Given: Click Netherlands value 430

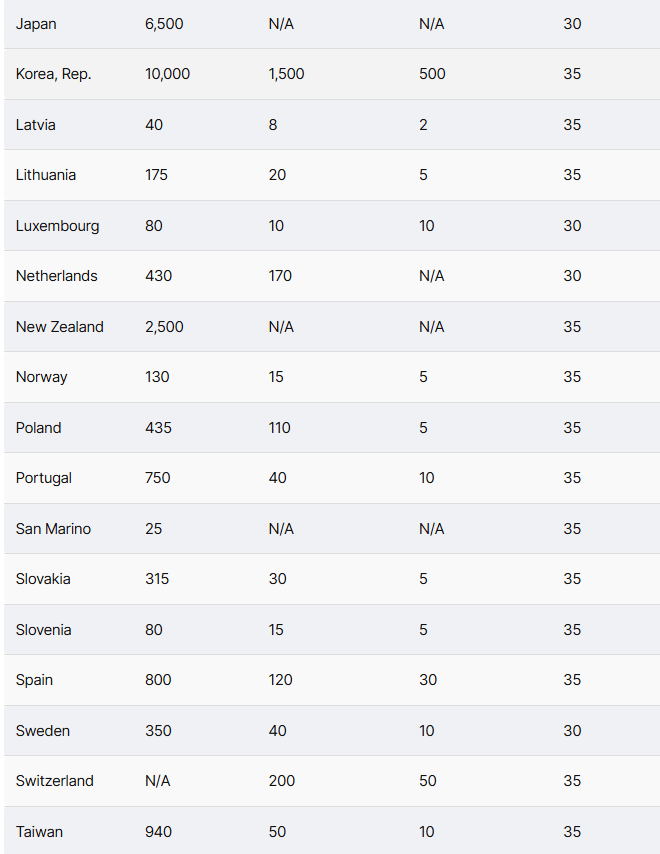Looking at the screenshot, I should click(x=158, y=276).
